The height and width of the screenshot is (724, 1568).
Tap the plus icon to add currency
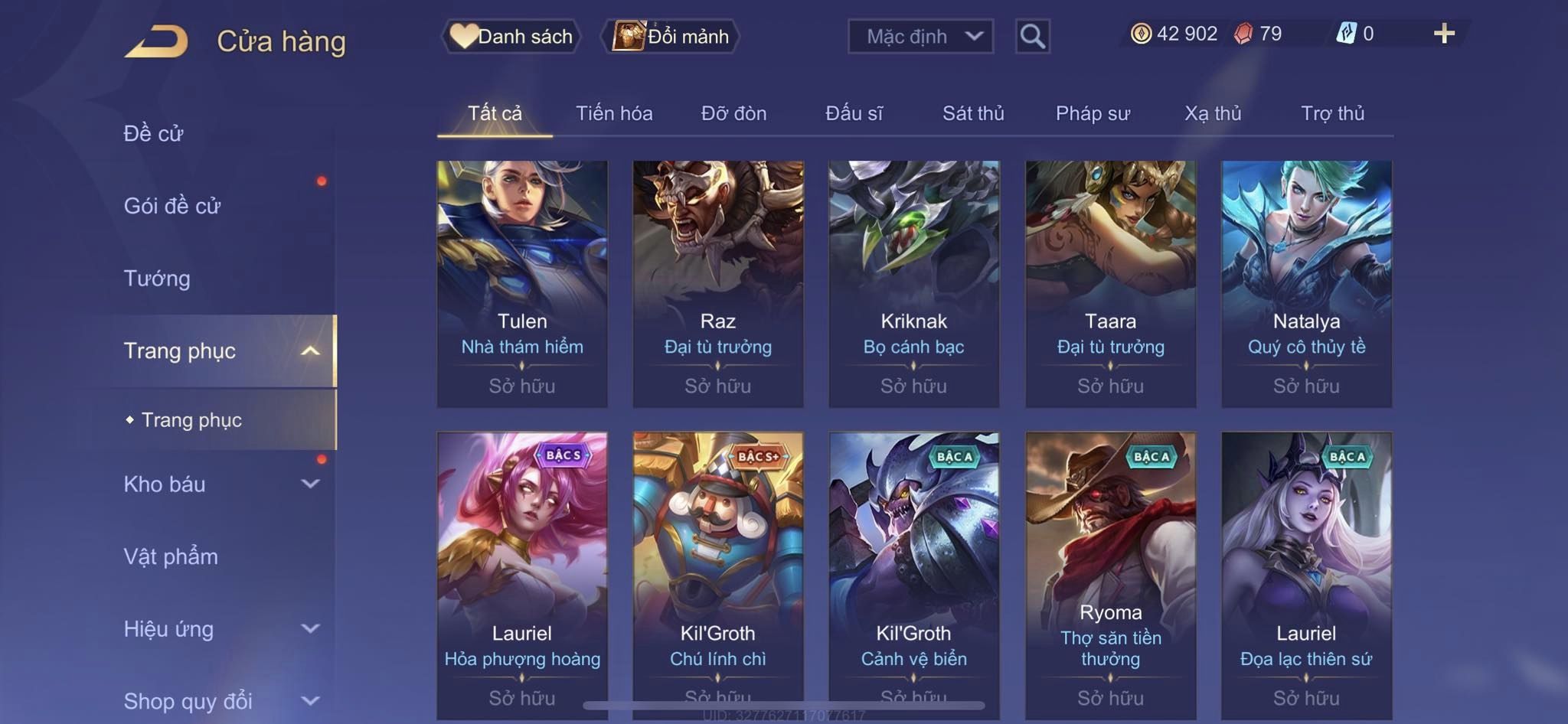pos(1444,34)
